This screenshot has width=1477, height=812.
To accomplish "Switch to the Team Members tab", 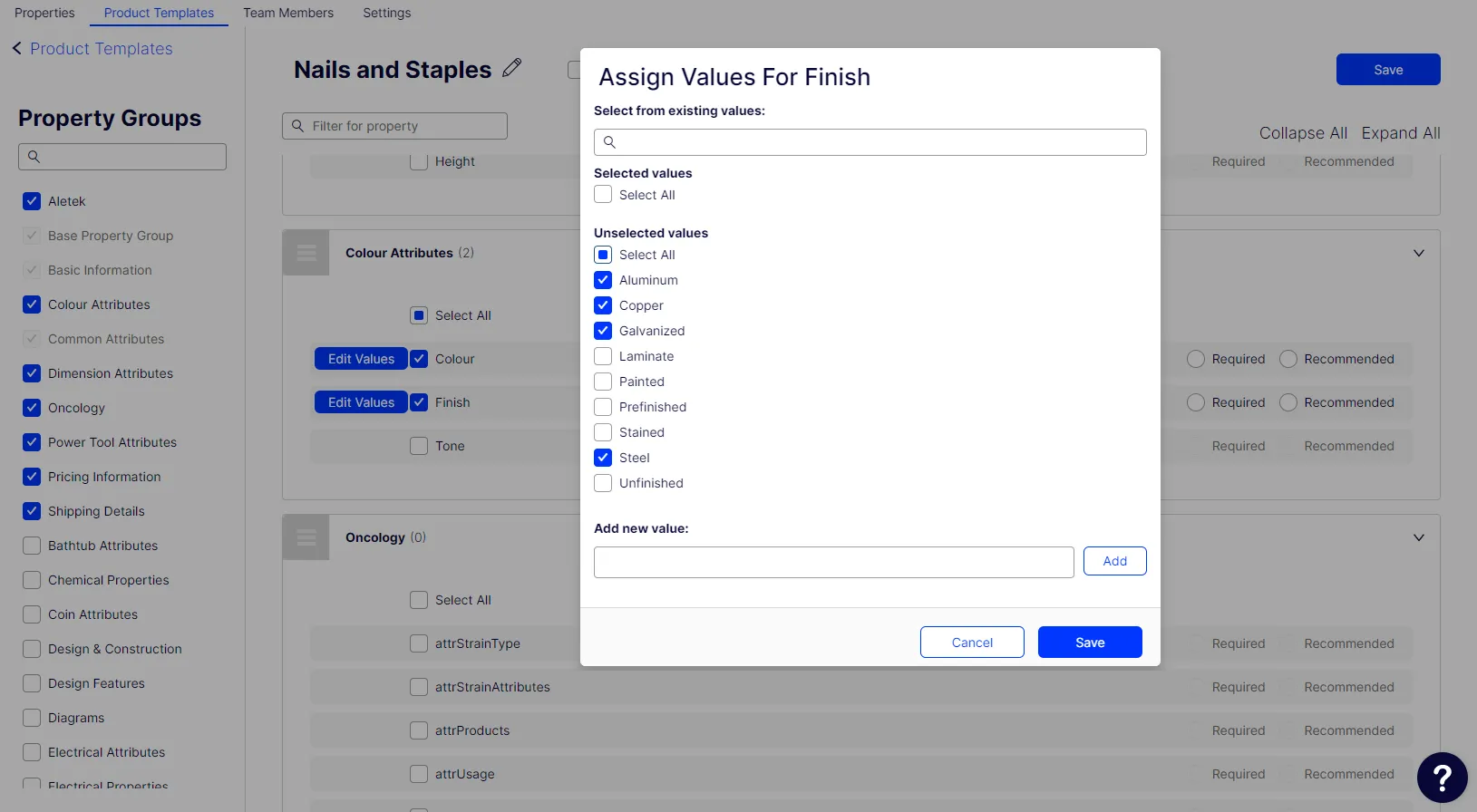I will [x=288, y=13].
